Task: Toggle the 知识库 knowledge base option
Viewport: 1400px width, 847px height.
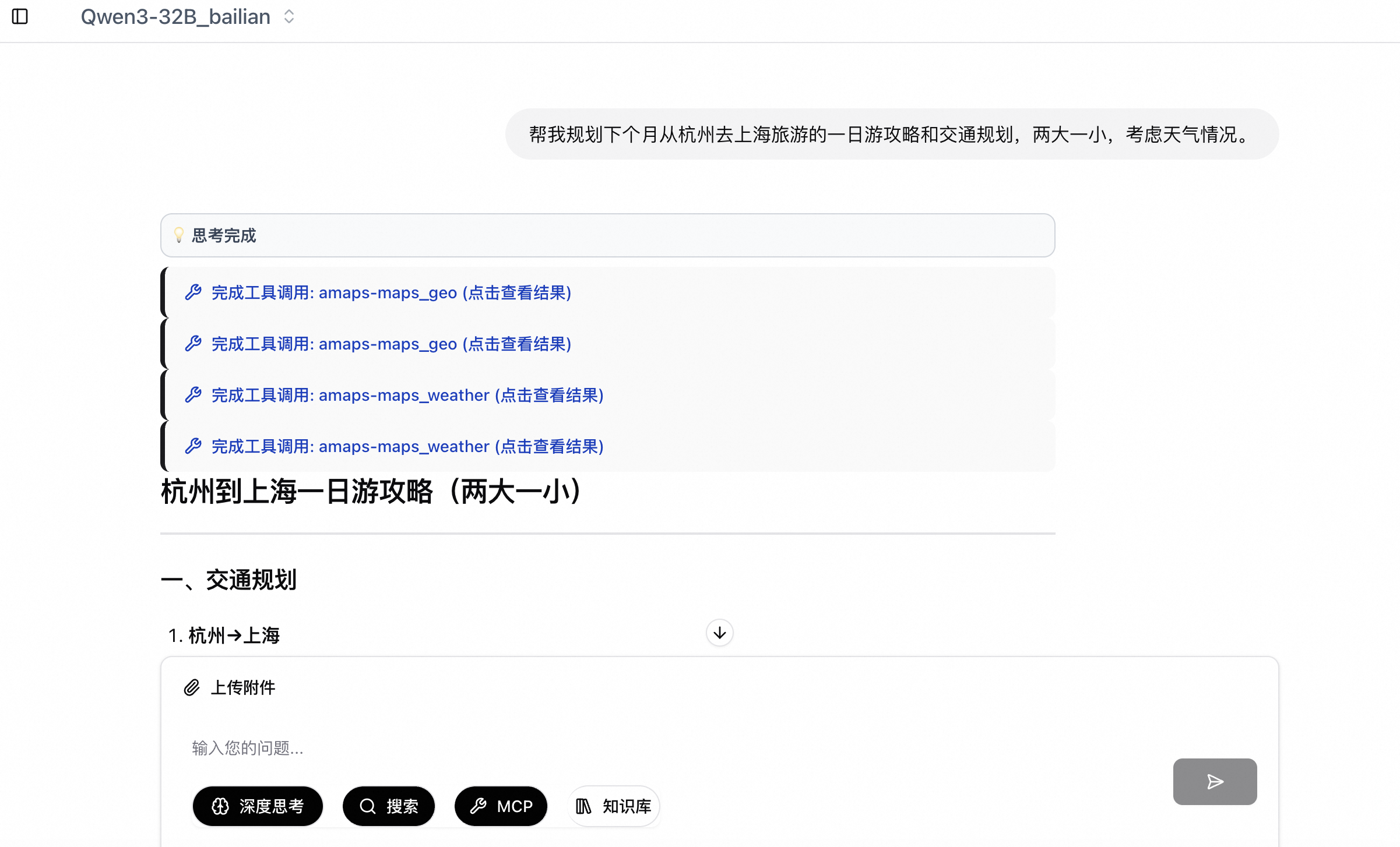Action: click(614, 806)
